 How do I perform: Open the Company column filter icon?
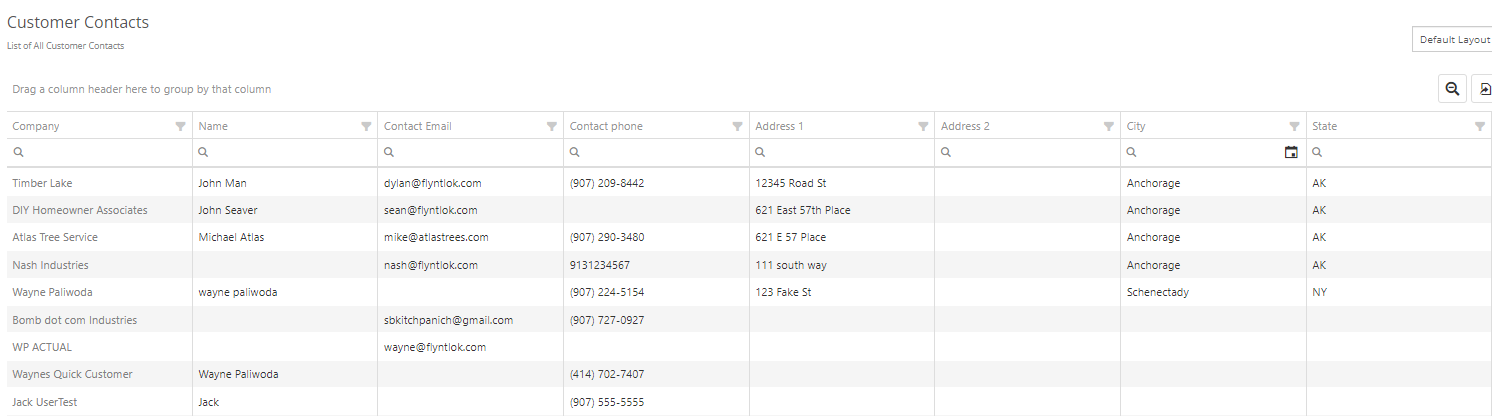[180, 126]
